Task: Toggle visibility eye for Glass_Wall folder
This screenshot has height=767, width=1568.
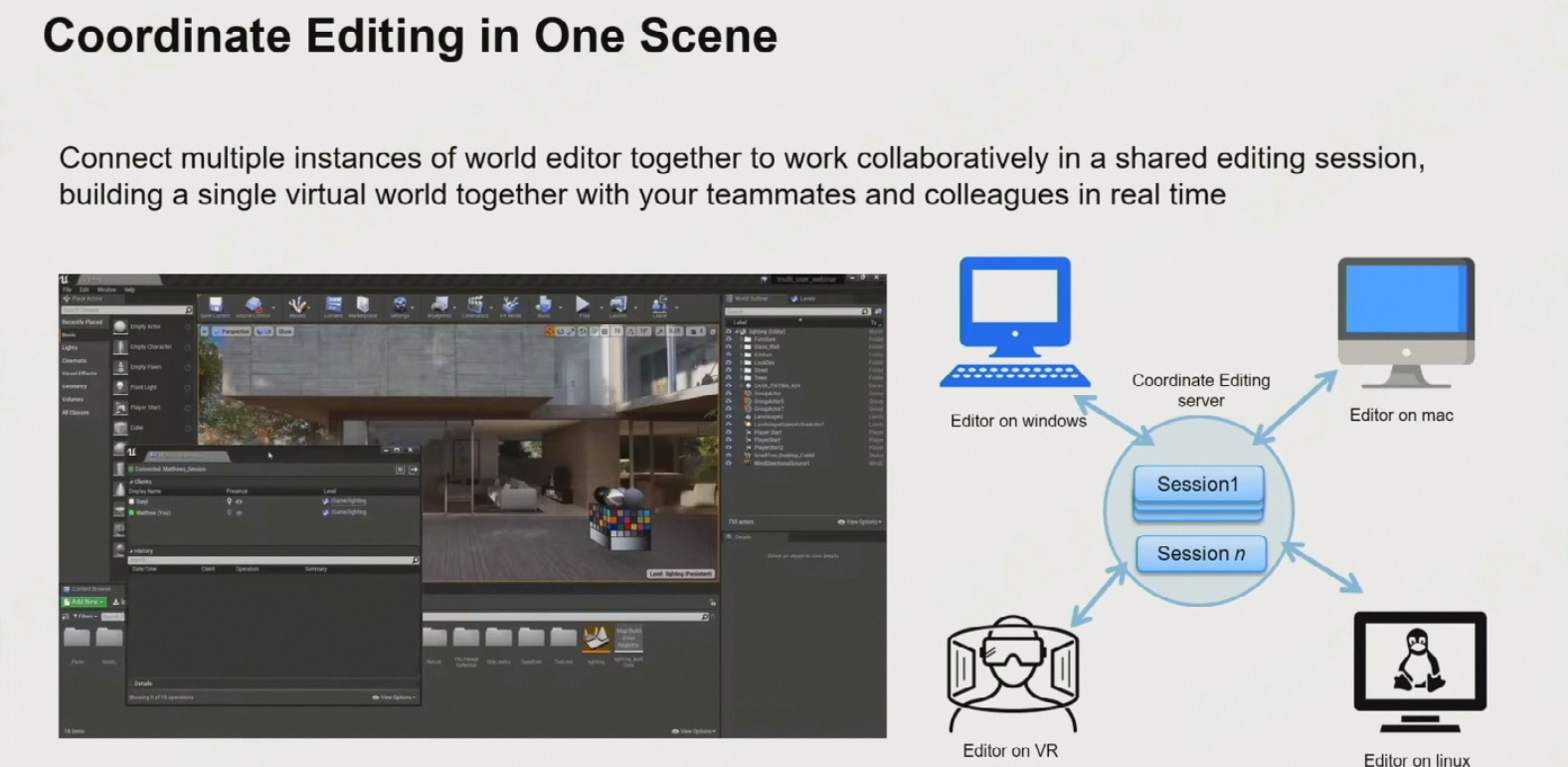Action: coord(729,346)
